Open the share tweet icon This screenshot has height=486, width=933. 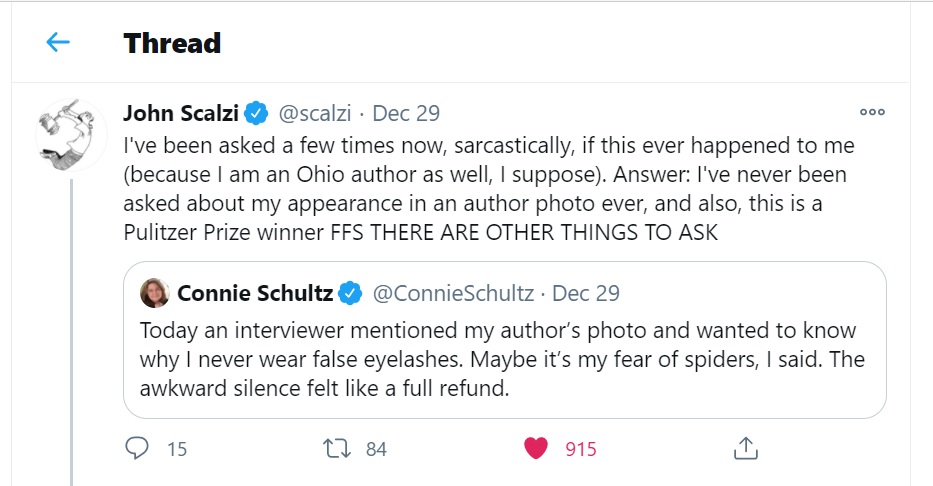click(743, 448)
